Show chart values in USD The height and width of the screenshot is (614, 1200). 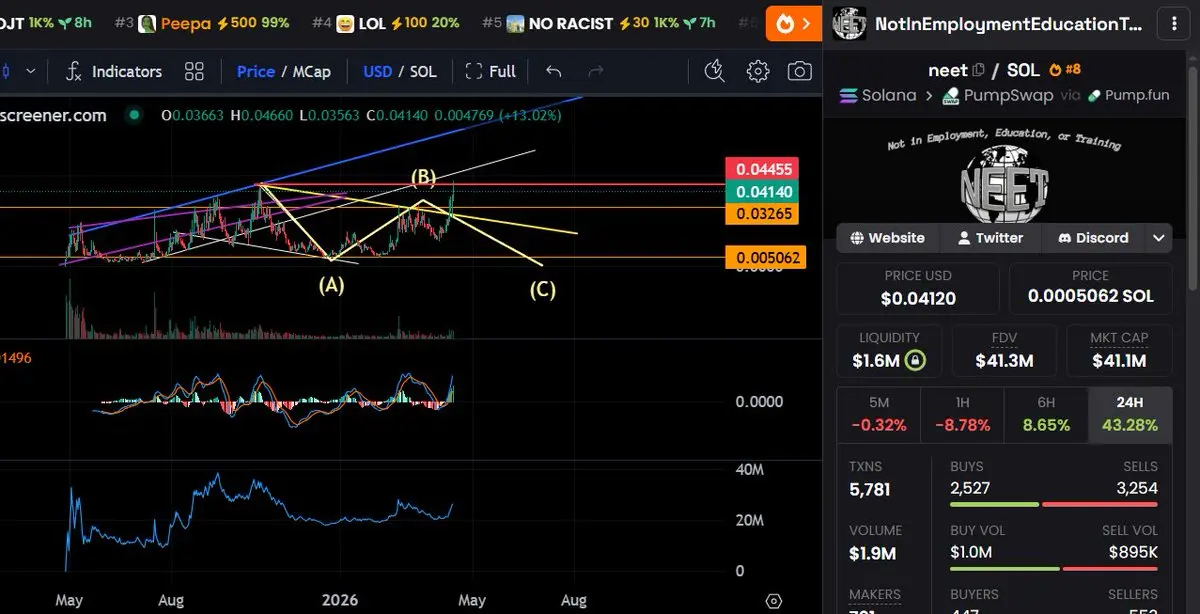(x=377, y=71)
